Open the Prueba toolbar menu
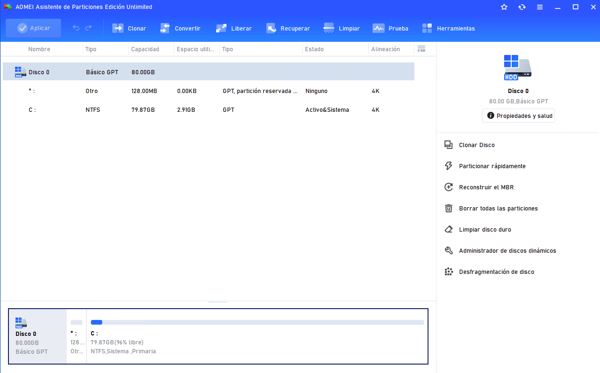The width and height of the screenshot is (600, 373). tap(390, 28)
